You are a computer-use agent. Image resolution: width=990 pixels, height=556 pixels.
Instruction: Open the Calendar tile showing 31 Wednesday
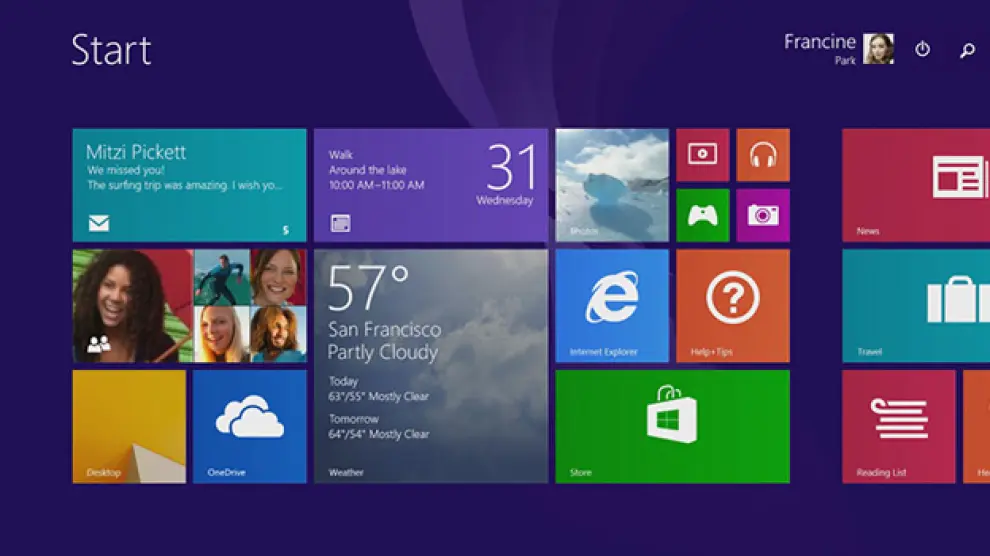click(430, 185)
